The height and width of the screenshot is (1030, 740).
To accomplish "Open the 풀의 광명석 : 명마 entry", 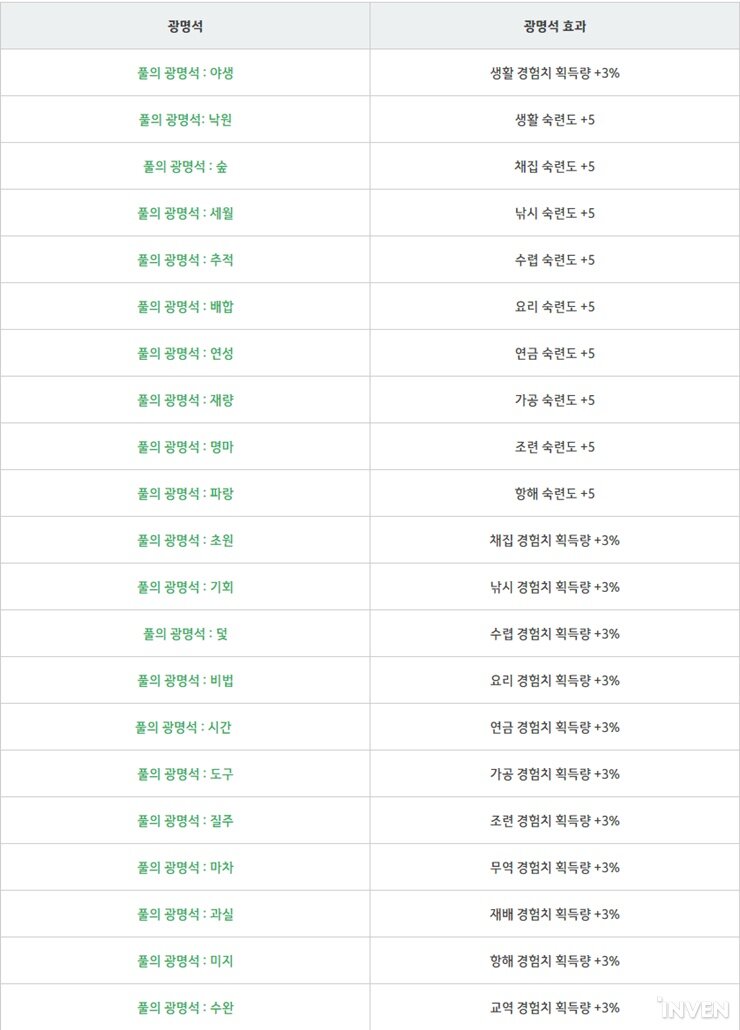I will [185, 447].
